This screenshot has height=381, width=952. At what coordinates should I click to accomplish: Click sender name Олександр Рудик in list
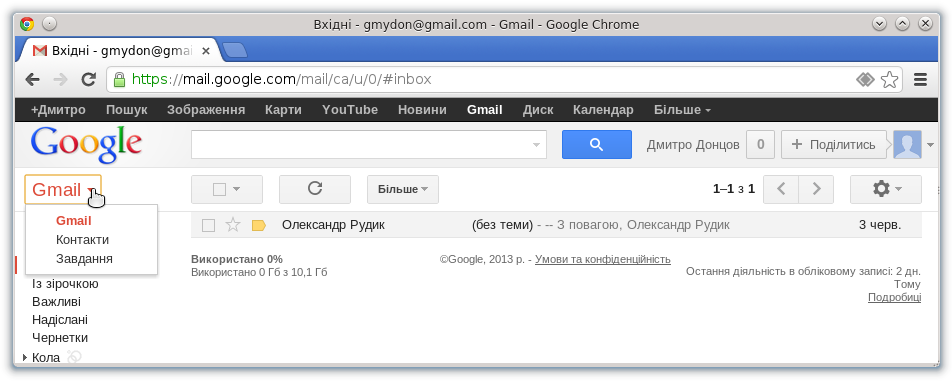pos(333,225)
